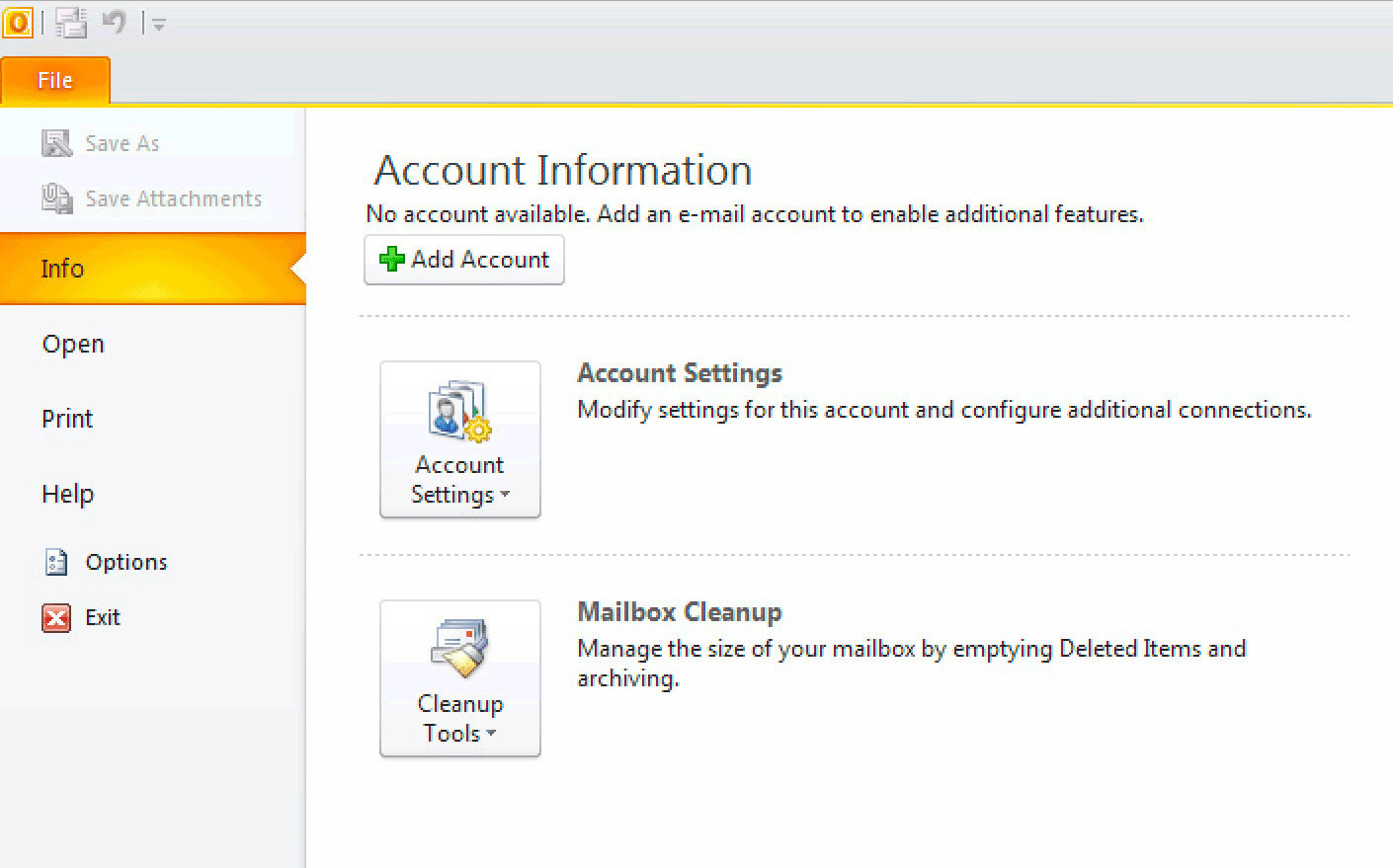Open the Help section
Screen dimensions: 1393x868
pyautogui.click(x=68, y=494)
